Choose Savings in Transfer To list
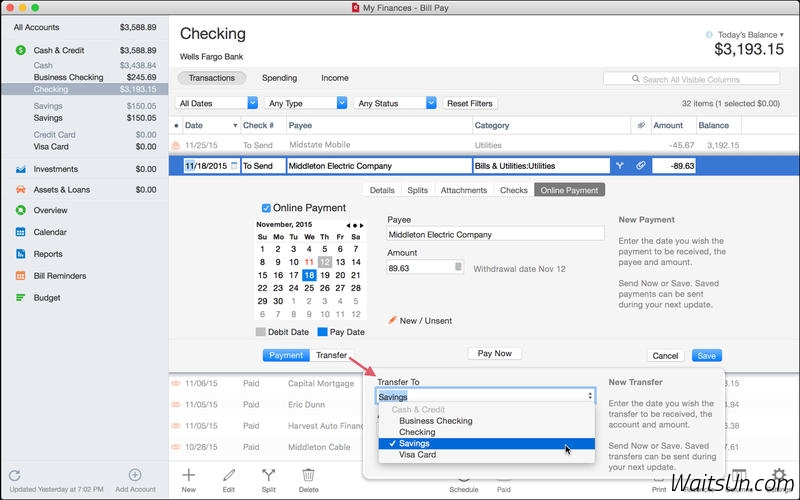800x500 pixels. point(486,443)
